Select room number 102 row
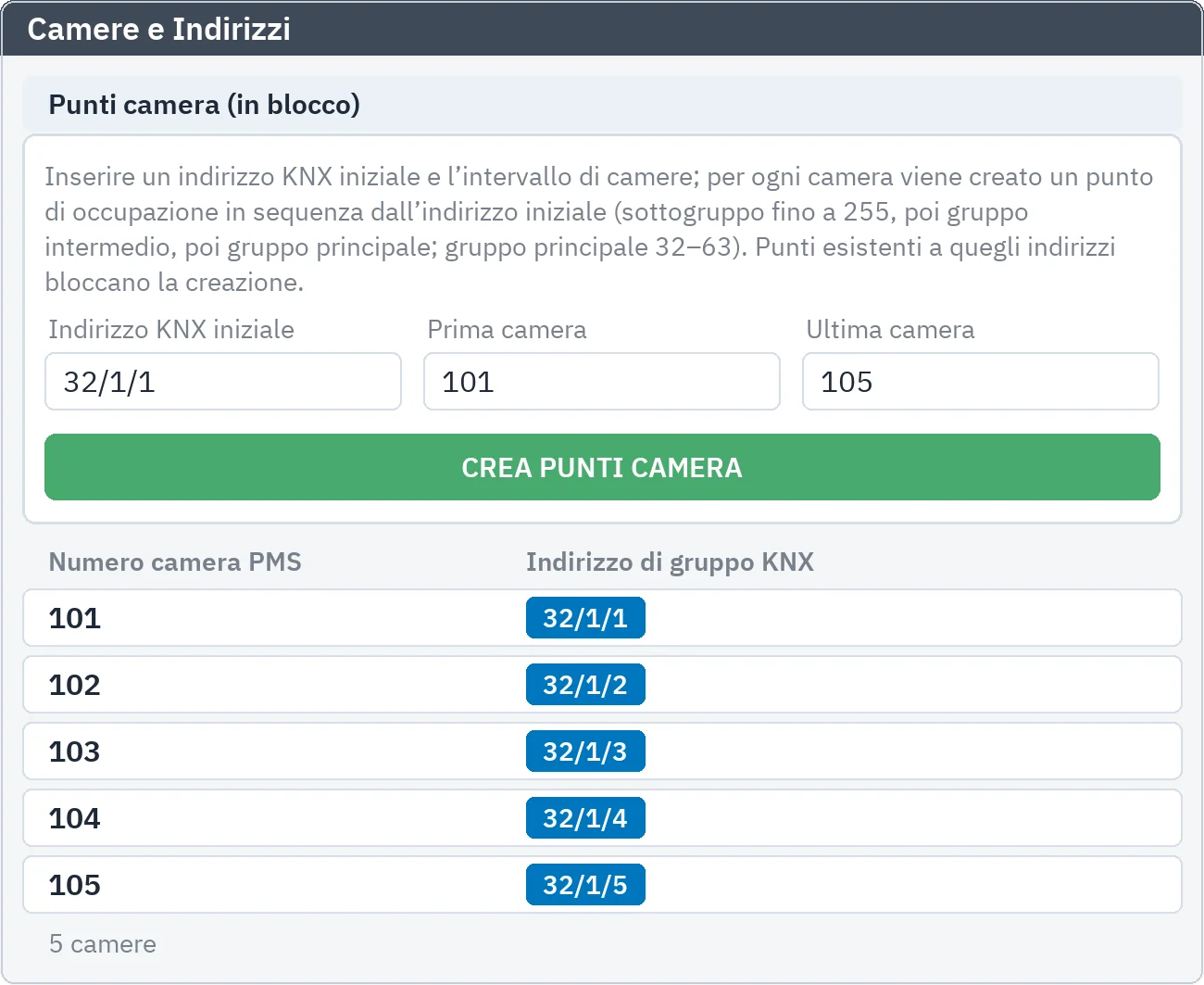The width and height of the screenshot is (1204, 985). [x=602, y=685]
